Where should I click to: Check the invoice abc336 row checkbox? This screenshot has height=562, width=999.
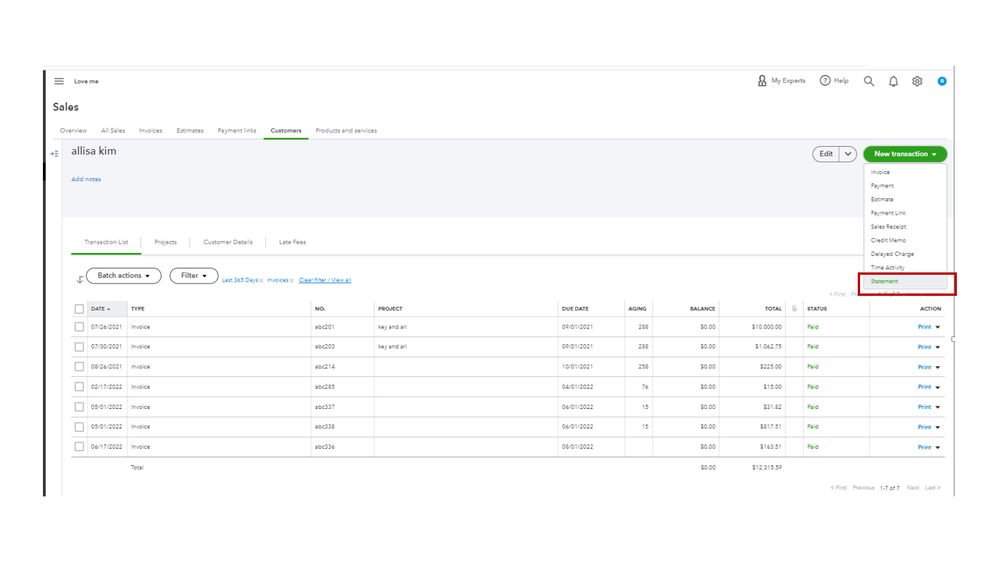click(79, 447)
